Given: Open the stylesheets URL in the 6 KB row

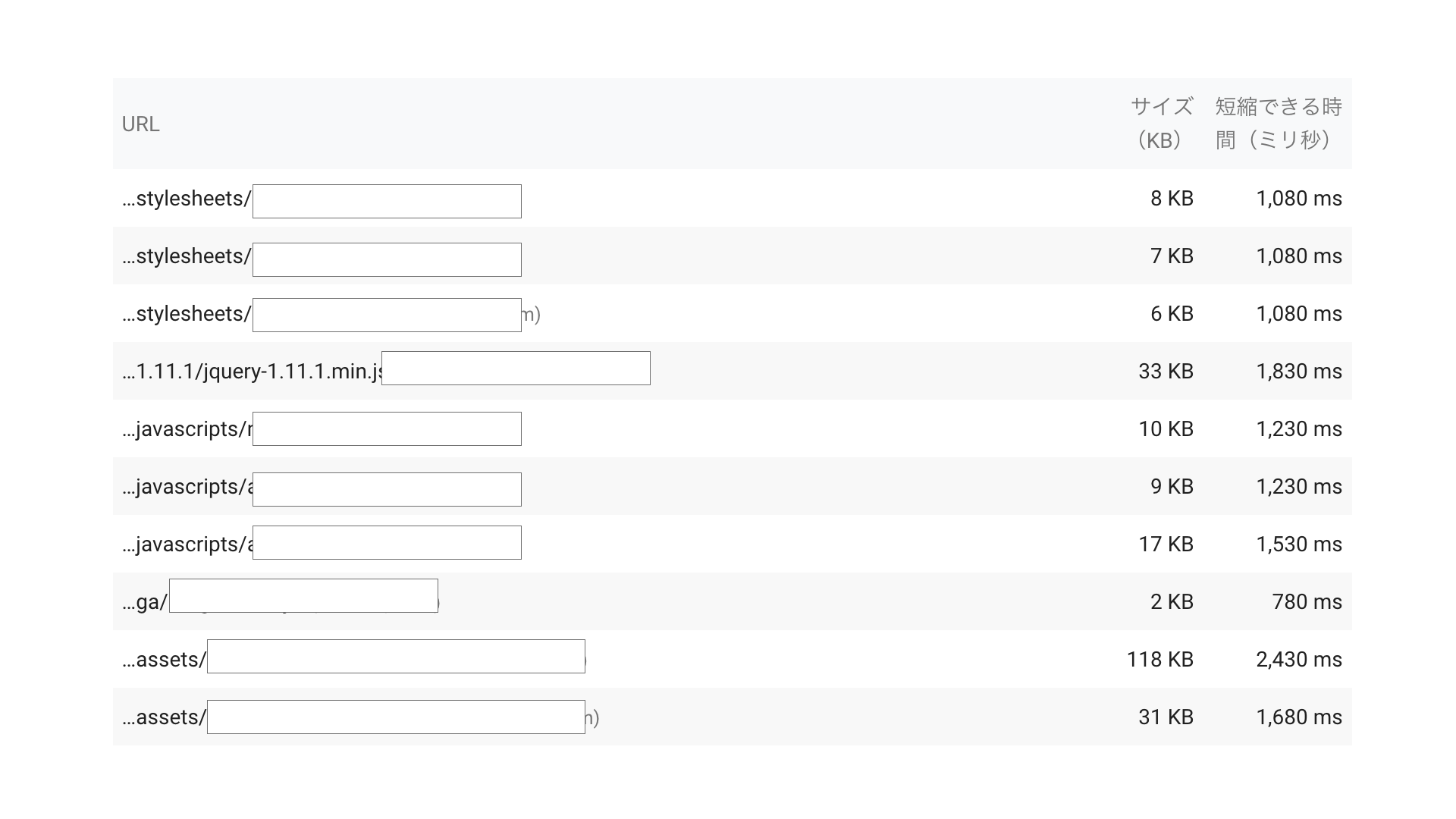Looking at the screenshot, I should (x=187, y=314).
